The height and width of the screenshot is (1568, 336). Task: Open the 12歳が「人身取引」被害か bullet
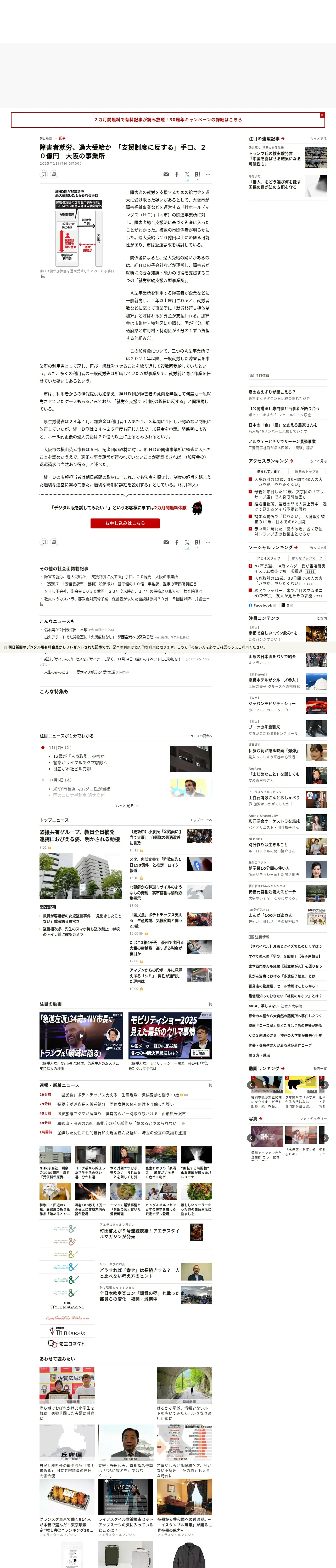(79, 757)
